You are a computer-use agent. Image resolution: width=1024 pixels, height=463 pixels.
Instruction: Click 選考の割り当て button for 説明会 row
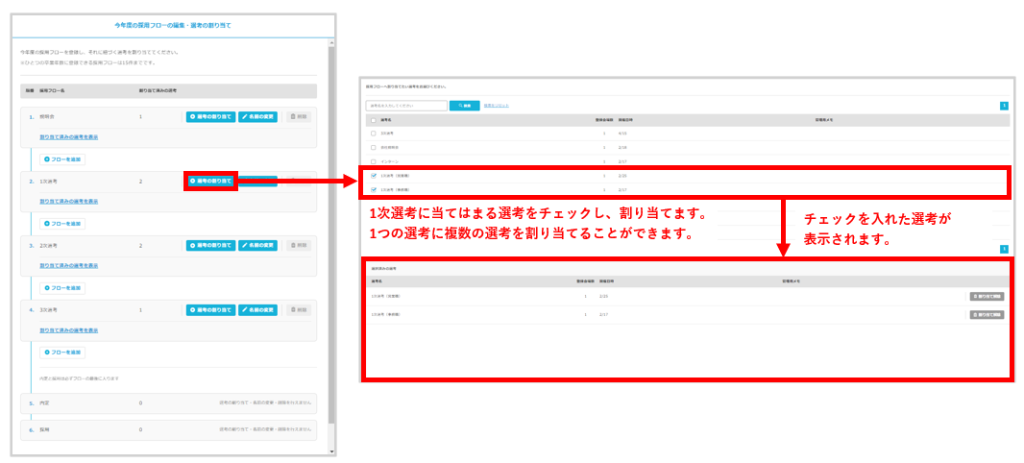tap(210, 117)
